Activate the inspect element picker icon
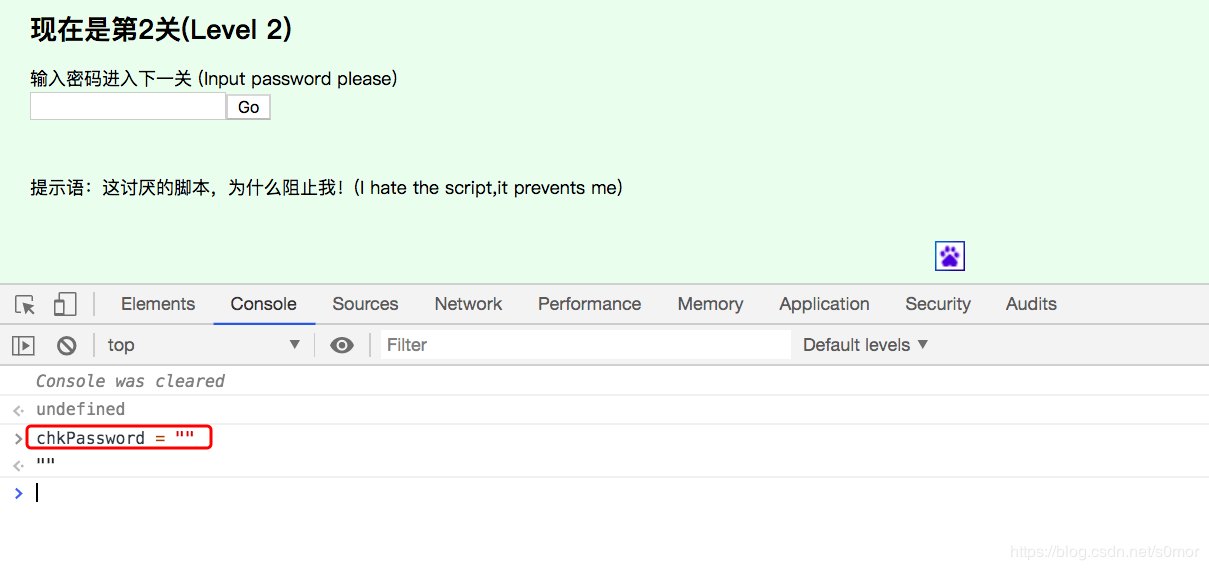1209x570 pixels. click(x=25, y=305)
